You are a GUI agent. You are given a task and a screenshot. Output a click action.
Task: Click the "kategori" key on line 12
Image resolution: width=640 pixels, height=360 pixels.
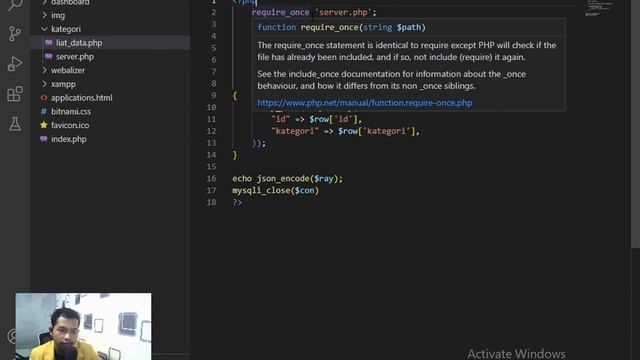tap(295, 131)
